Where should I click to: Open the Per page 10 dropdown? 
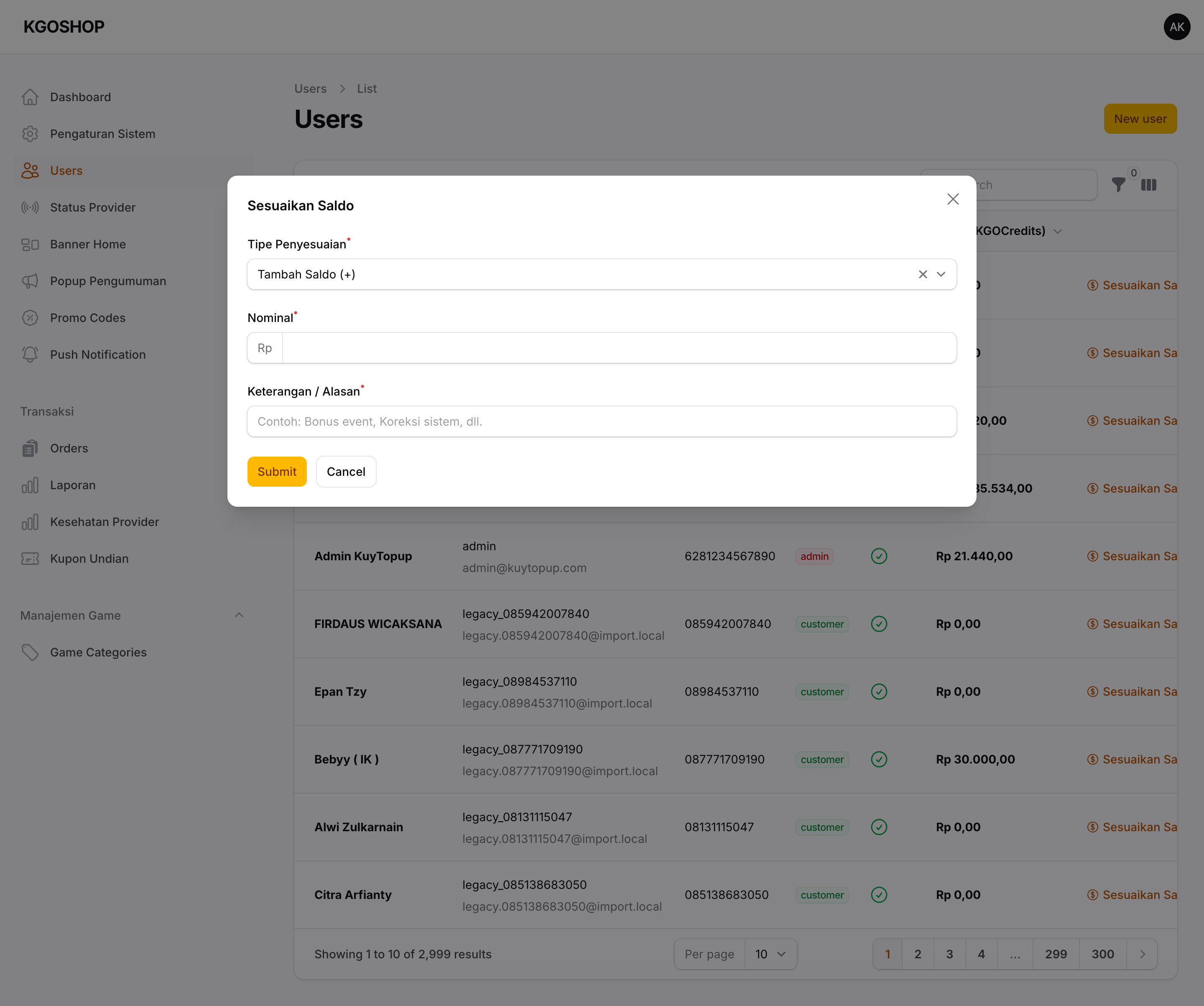point(770,954)
